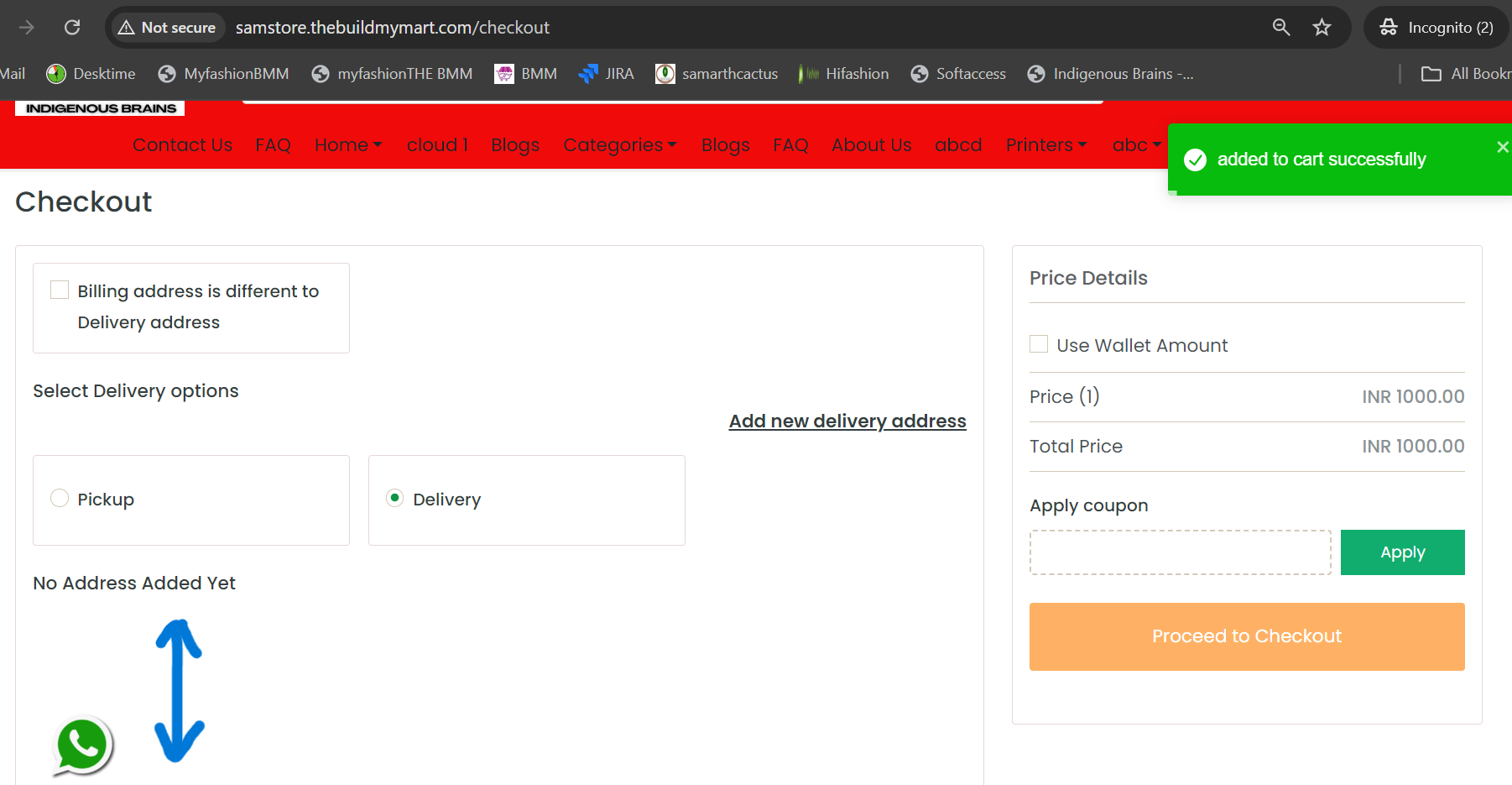1512x785 pixels.
Task: Open the All Bookmarks folder
Action: [x=1466, y=74]
